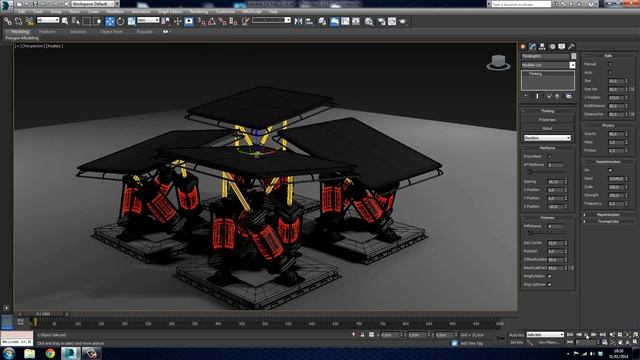Toggle the Percent Snap icon

point(222,21)
